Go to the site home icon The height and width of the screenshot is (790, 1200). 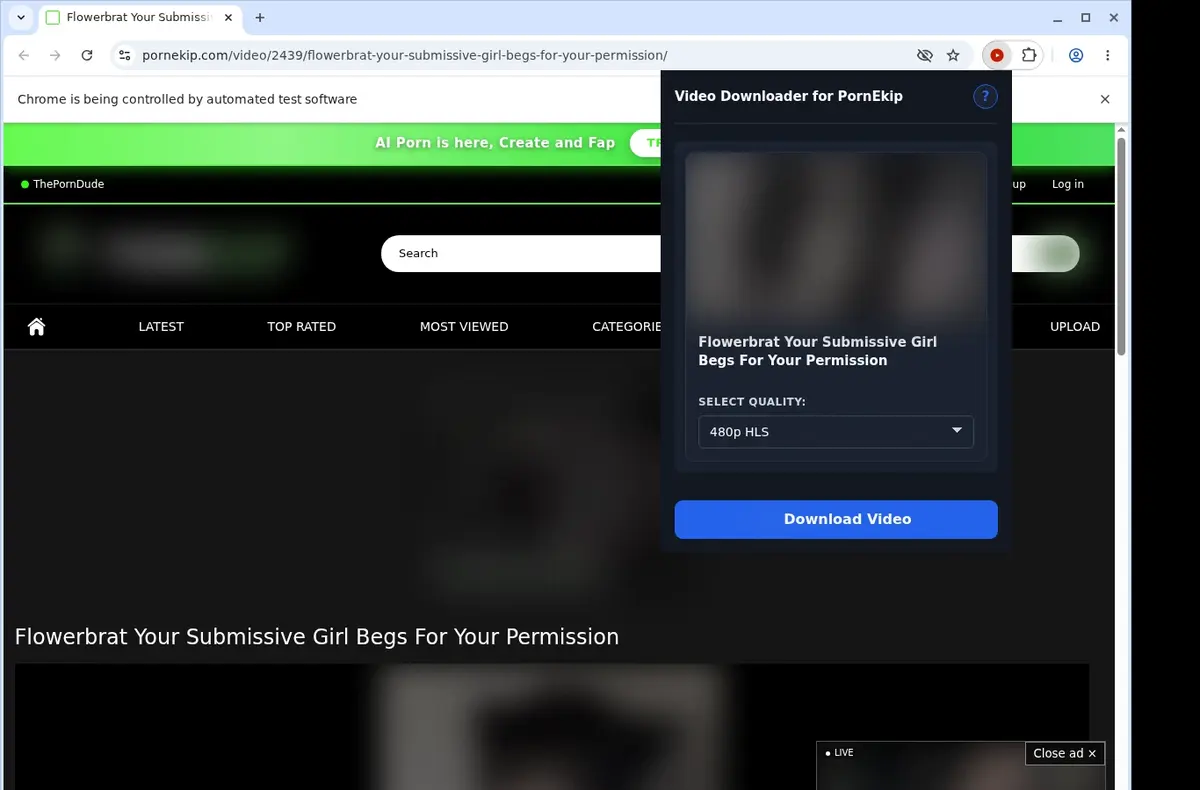point(37,326)
